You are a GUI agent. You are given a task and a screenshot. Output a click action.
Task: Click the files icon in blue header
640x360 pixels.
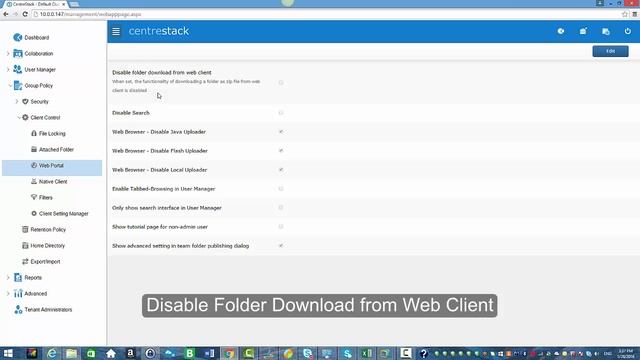(x=605, y=31)
